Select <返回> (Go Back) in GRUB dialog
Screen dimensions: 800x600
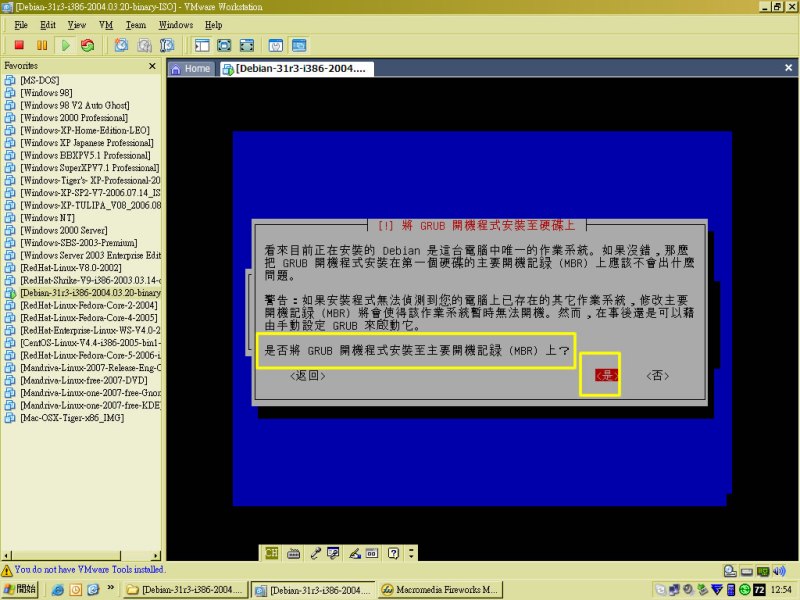pos(307,376)
